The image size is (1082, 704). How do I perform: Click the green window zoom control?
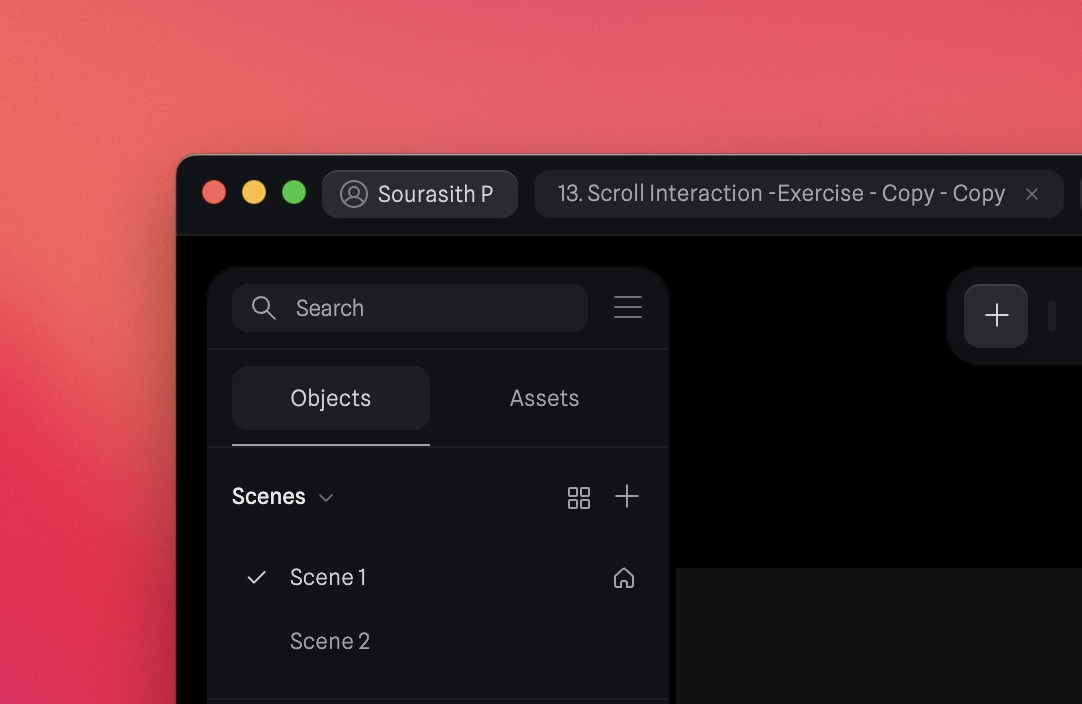[x=293, y=192]
